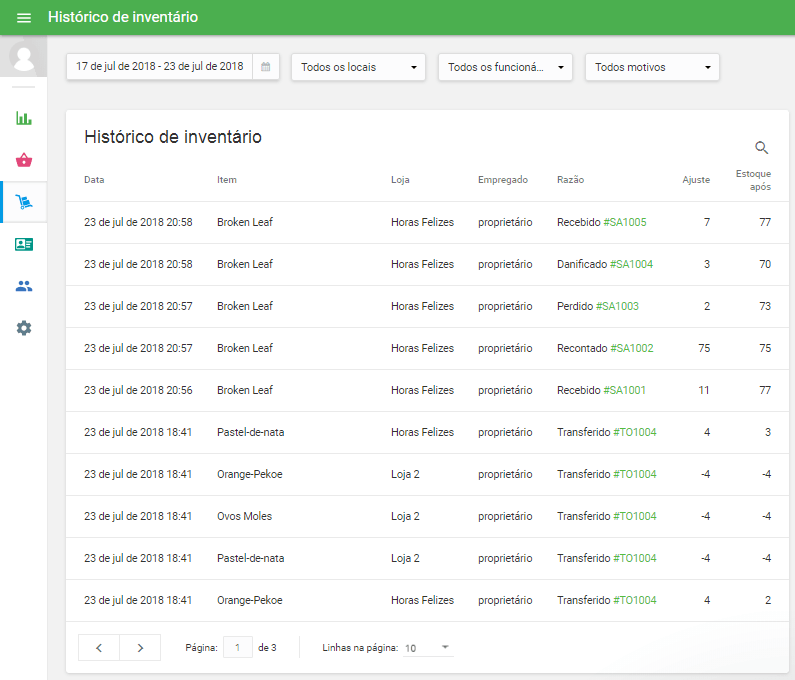Open the hamburger navigation menu
Image resolution: width=795 pixels, height=680 pixels.
pyautogui.click(x=24, y=18)
